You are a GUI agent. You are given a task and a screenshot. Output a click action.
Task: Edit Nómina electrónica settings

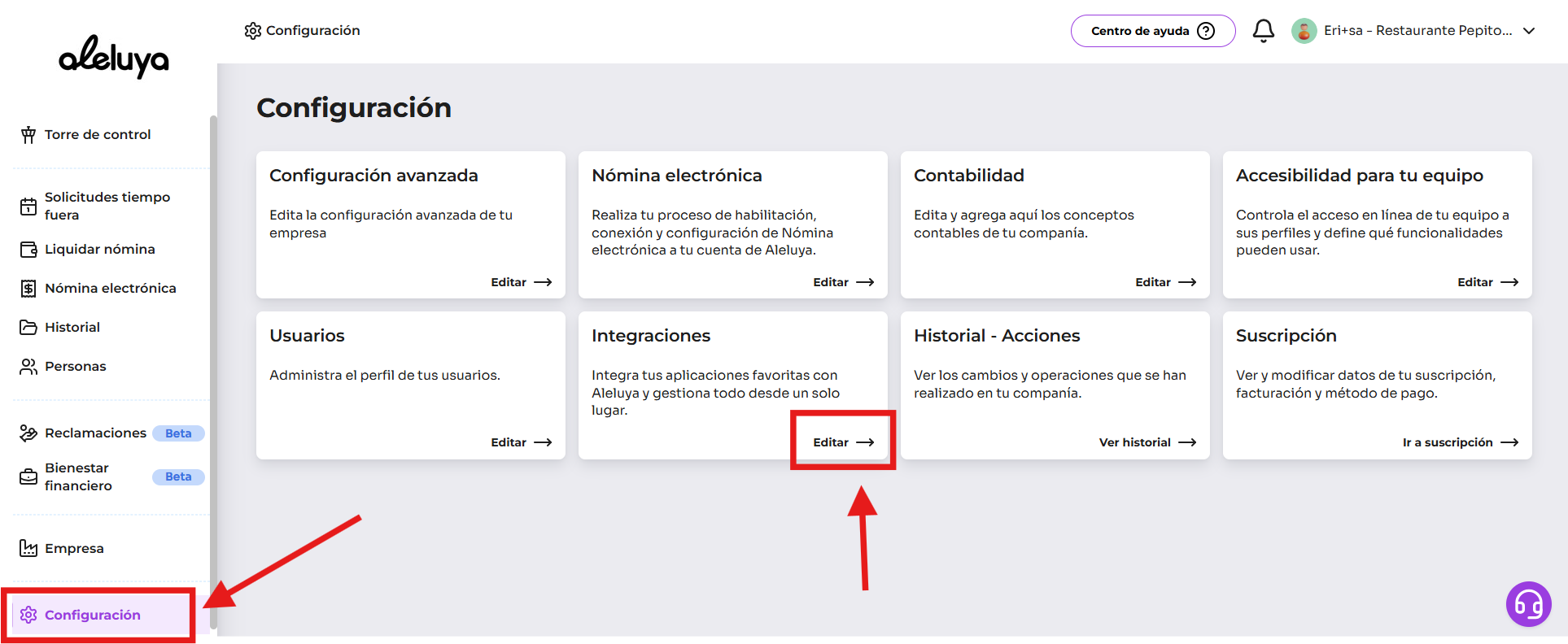coord(843,282)
